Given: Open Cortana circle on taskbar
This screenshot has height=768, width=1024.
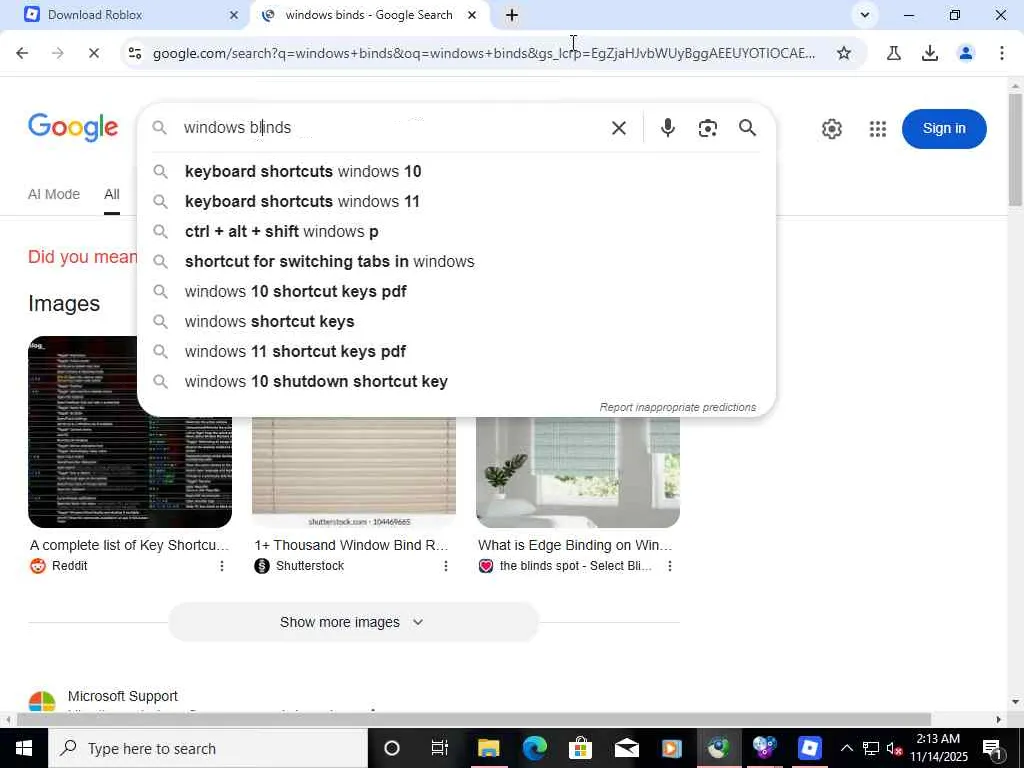Looking at the screenshot, I should tap(392, 748).
